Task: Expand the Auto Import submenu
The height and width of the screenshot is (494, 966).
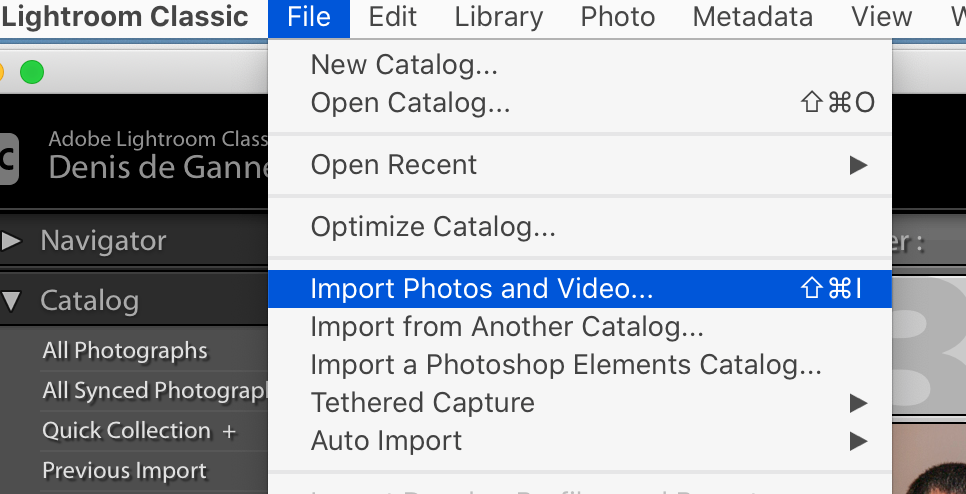Action: pos(387,441)
